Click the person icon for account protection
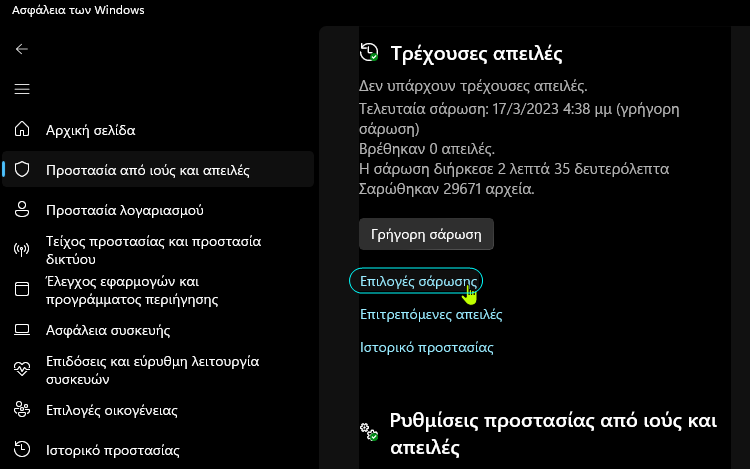The image size is (750, 469). [22, 209]
